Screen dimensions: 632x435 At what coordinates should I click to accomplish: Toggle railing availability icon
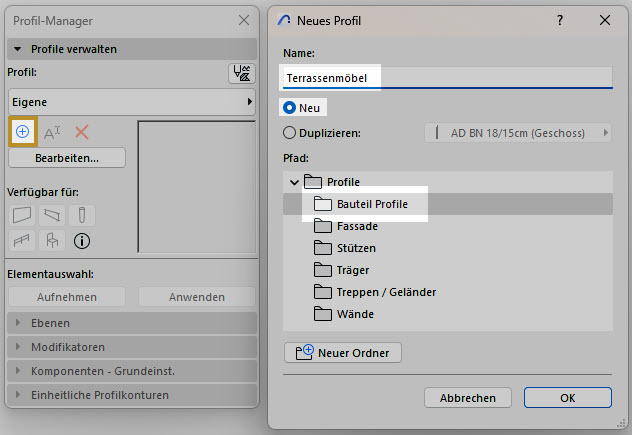coord(22,241)
